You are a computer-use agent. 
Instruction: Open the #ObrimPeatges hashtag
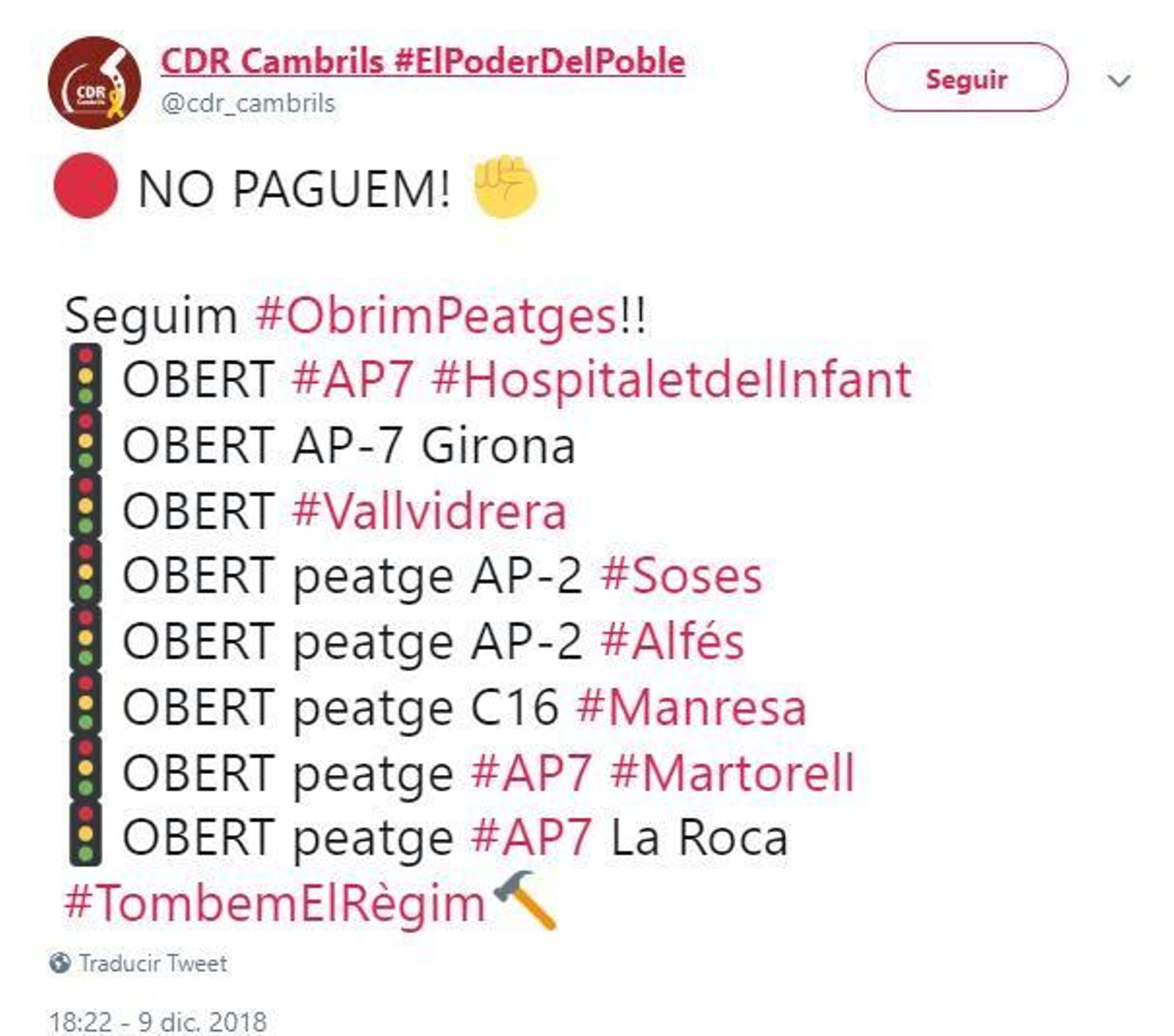tap(434, 316)
